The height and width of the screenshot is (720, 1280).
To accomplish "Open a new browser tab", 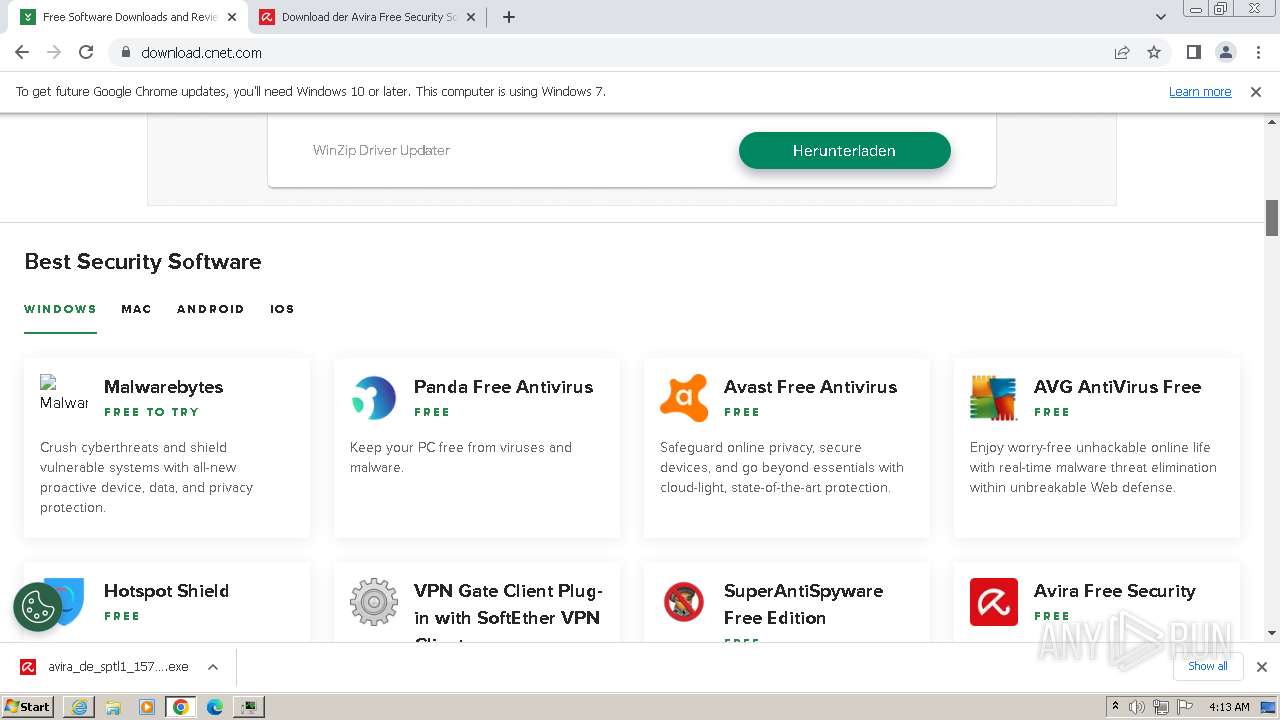I will (509, 17).
